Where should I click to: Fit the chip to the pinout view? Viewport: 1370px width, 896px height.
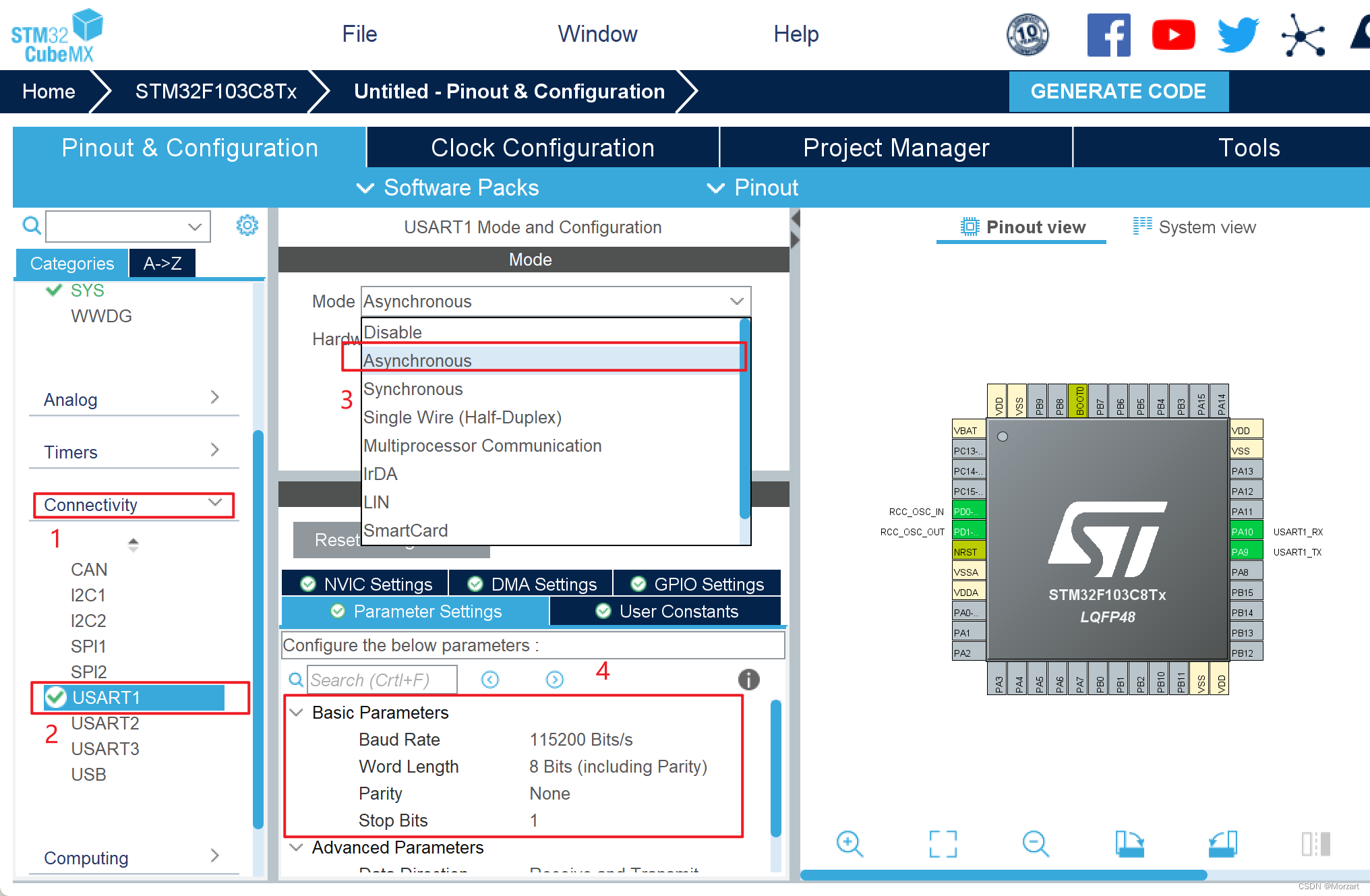943,844
